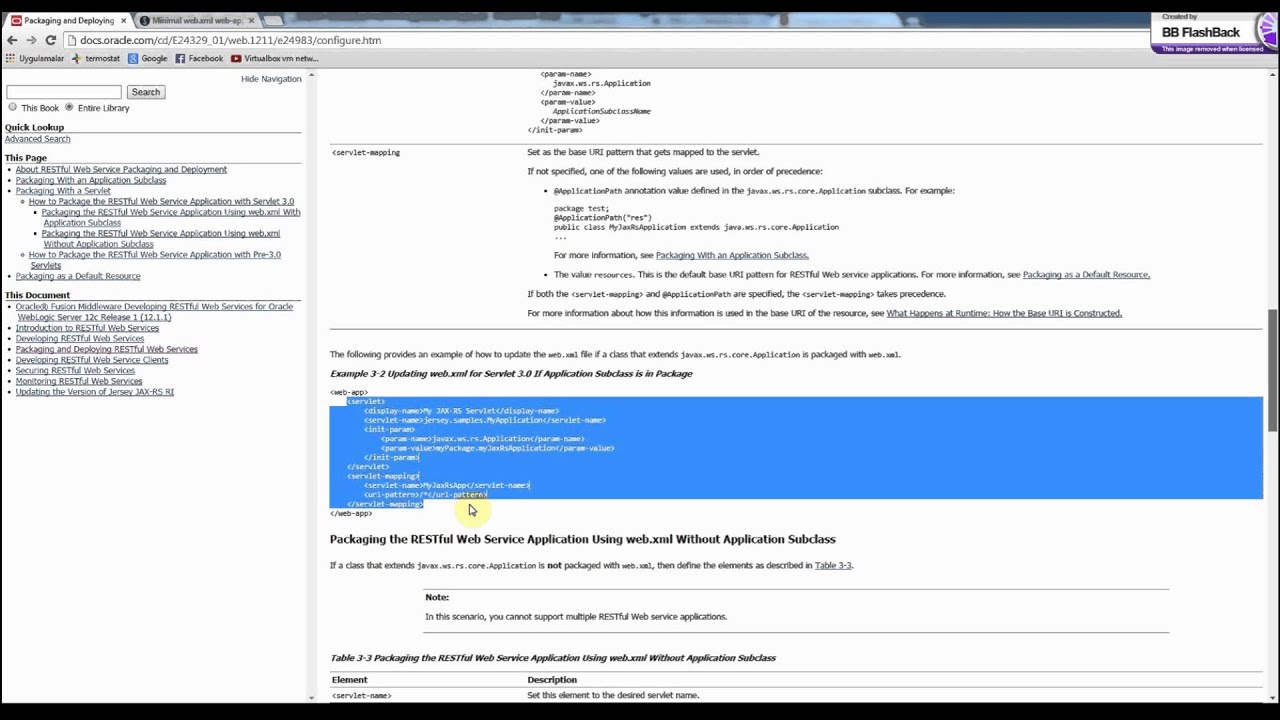Open How to Package with Pre-3.0 Servlets

tap(155, 260)
